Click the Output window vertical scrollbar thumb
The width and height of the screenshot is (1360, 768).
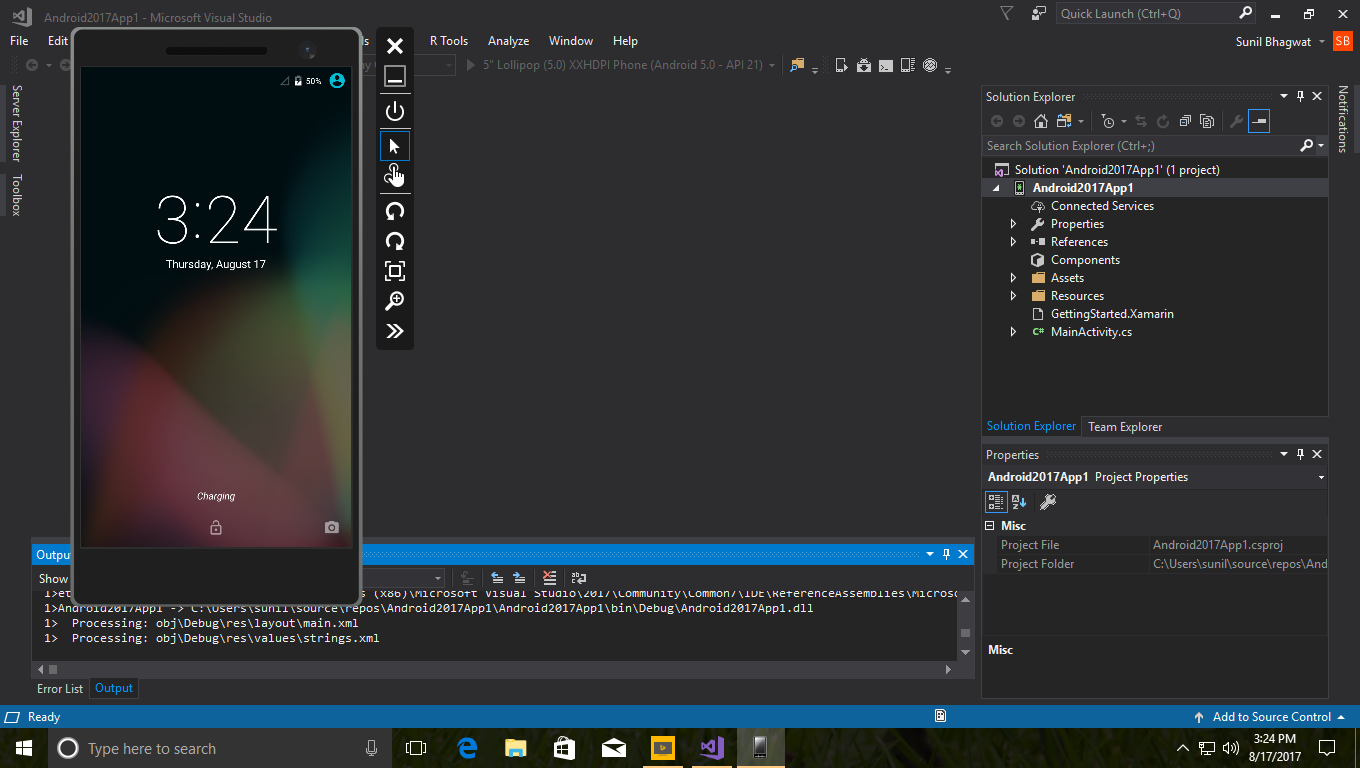point(965,633)
